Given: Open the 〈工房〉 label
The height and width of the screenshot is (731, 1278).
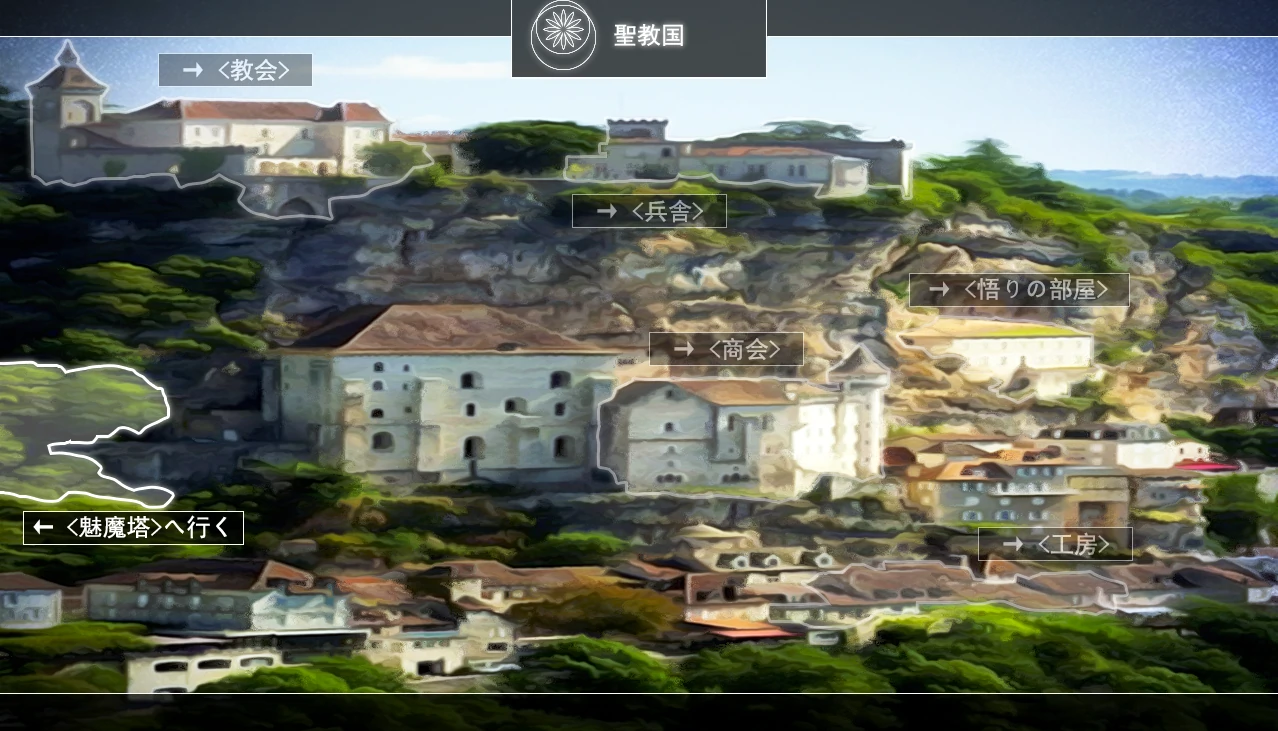Looking at the screenshot, I should [x=1055, y=544].
